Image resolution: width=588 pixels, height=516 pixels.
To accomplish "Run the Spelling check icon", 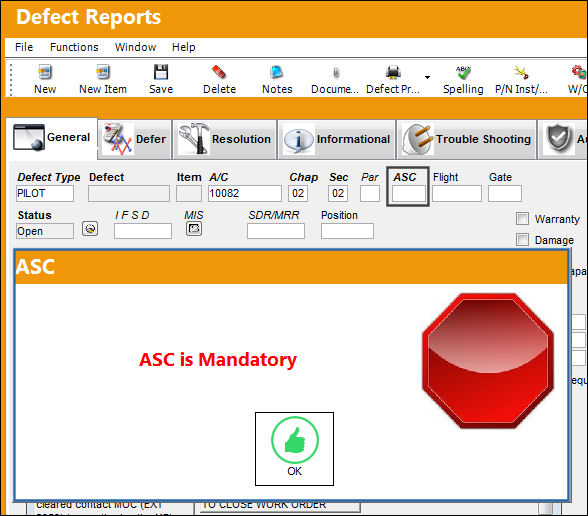I will pyautogui.click(x=463, y=72).
